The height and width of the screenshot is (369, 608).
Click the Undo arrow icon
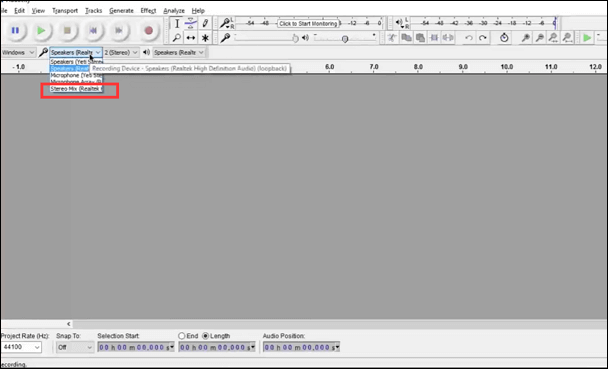[x=469, y=38]
